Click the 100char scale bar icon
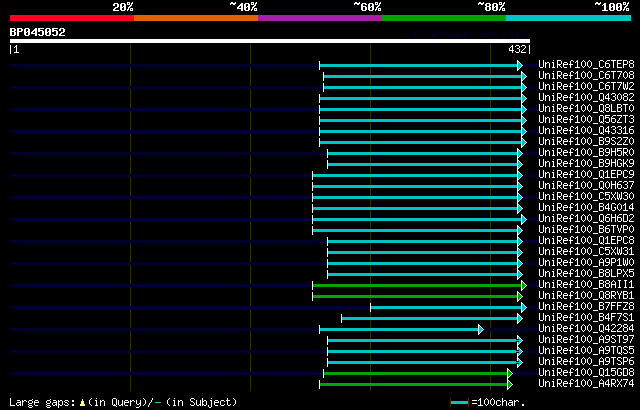The width and height of the screenshot is (640, 410). tap(459, 403)
